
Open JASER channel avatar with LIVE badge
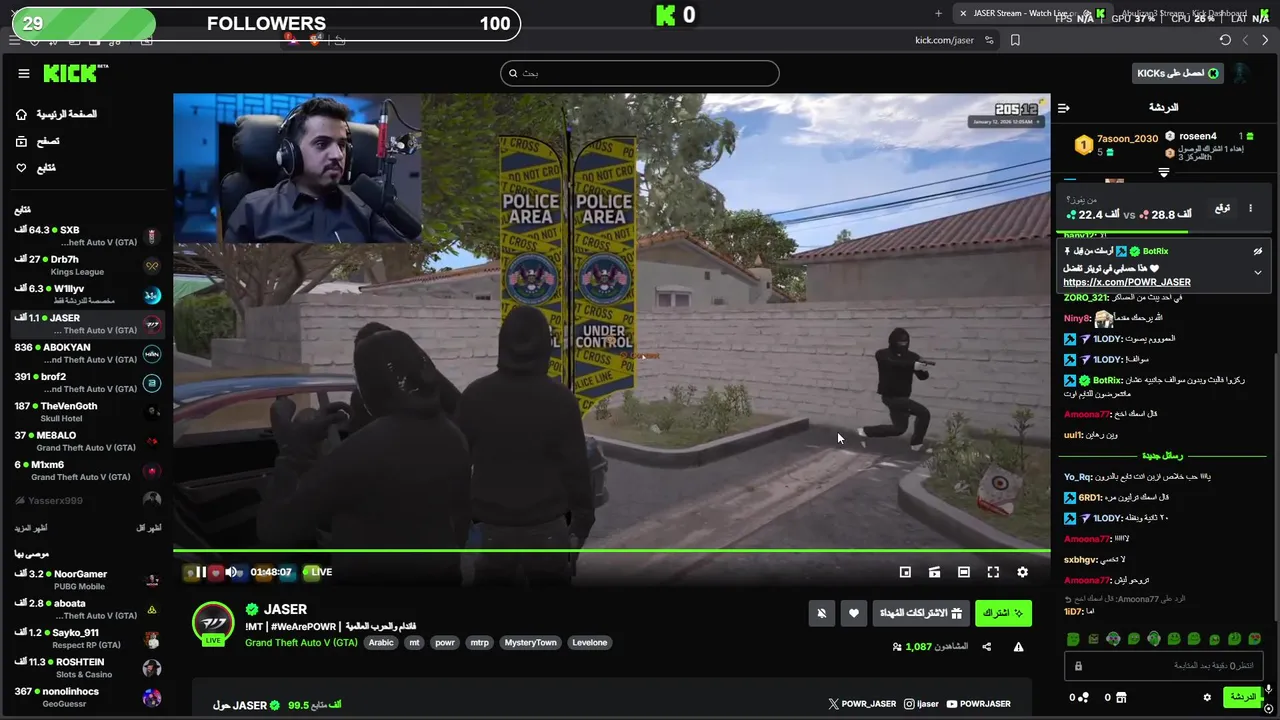[213, 624]
